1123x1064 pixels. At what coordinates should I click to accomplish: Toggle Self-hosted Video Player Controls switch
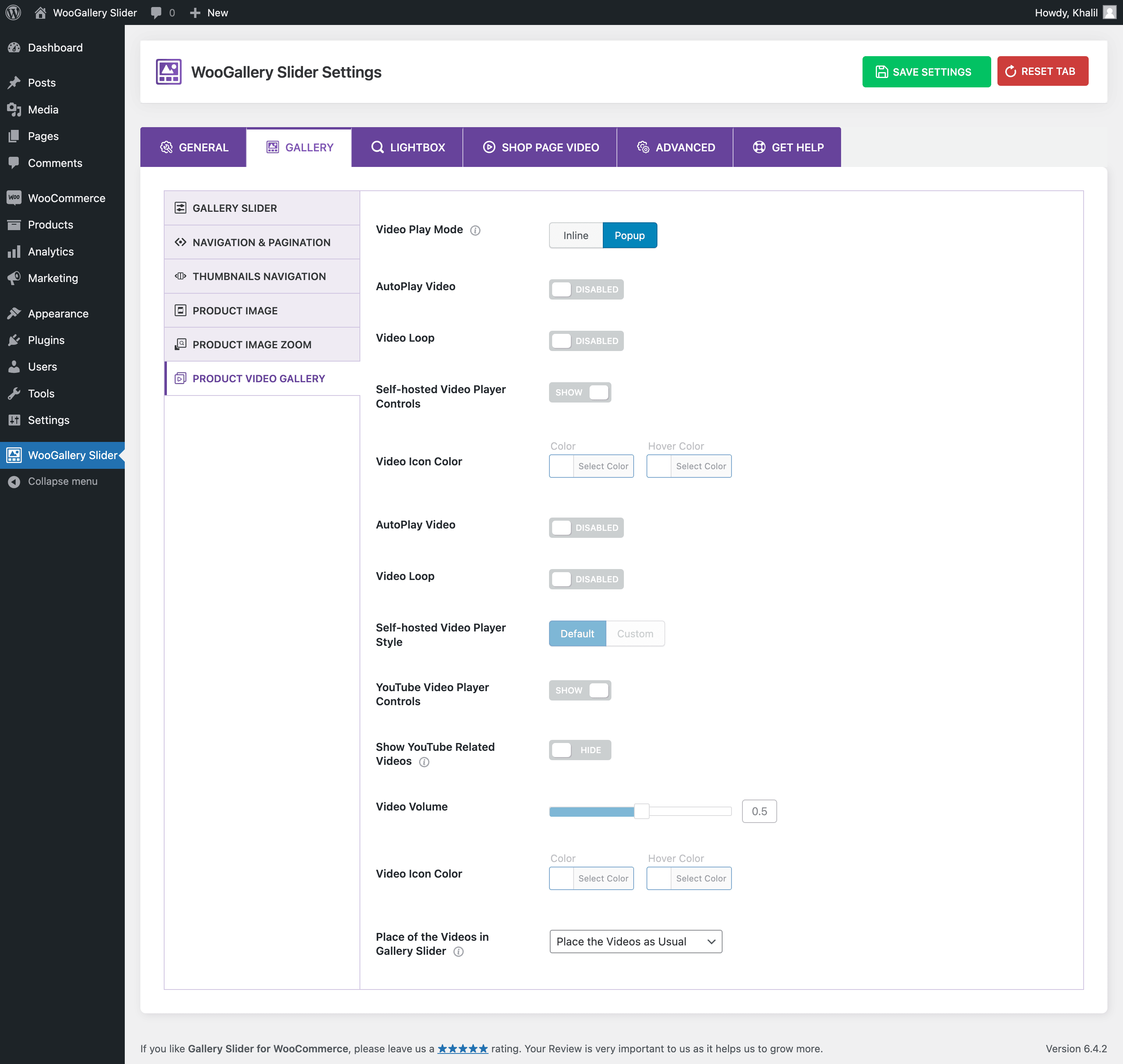point(579,392)
